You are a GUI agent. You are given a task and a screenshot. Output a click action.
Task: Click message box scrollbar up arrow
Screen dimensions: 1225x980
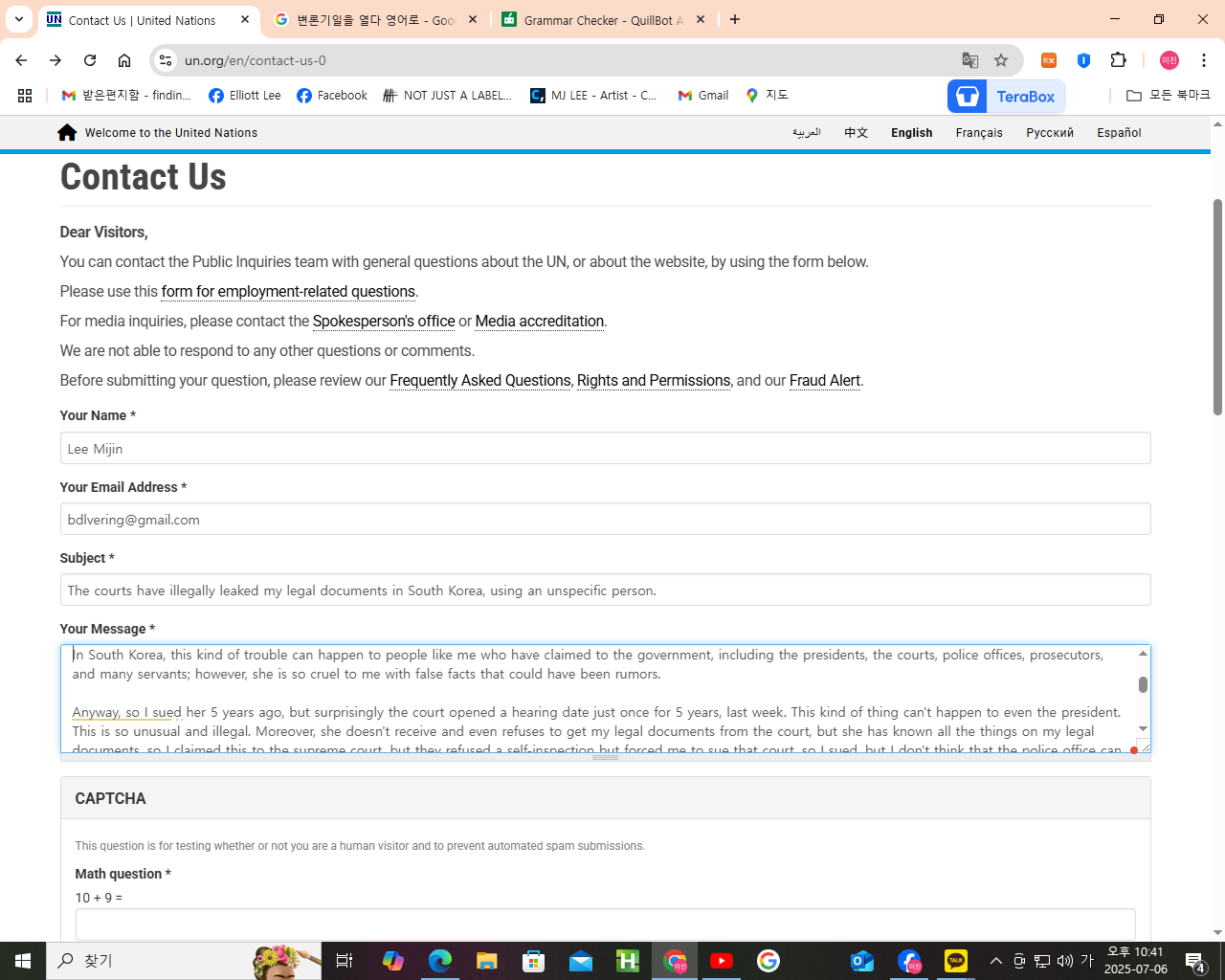(x=1143, y=654)
